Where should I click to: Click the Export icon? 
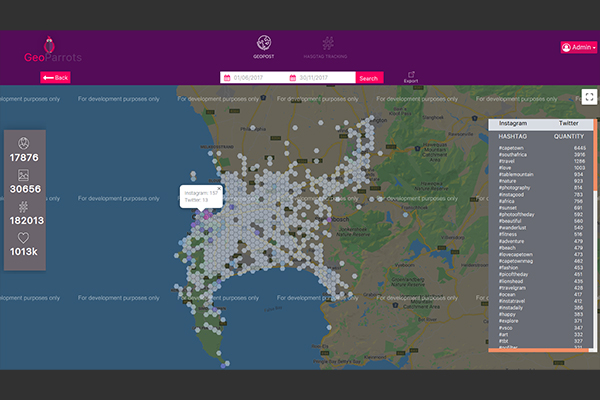pyautogui.click(x=409, y=75)
